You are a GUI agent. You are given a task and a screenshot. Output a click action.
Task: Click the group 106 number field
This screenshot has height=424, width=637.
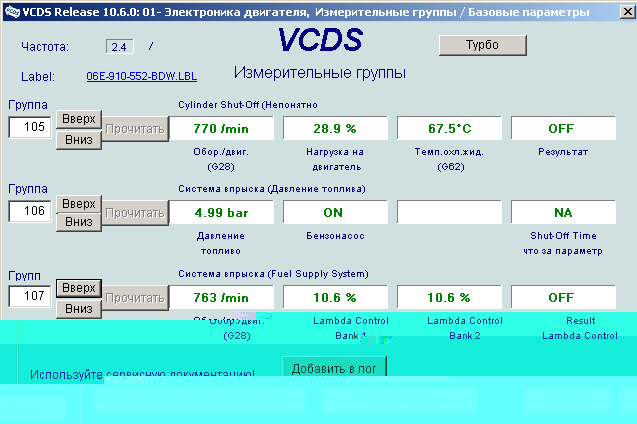(x=30, y=211)
